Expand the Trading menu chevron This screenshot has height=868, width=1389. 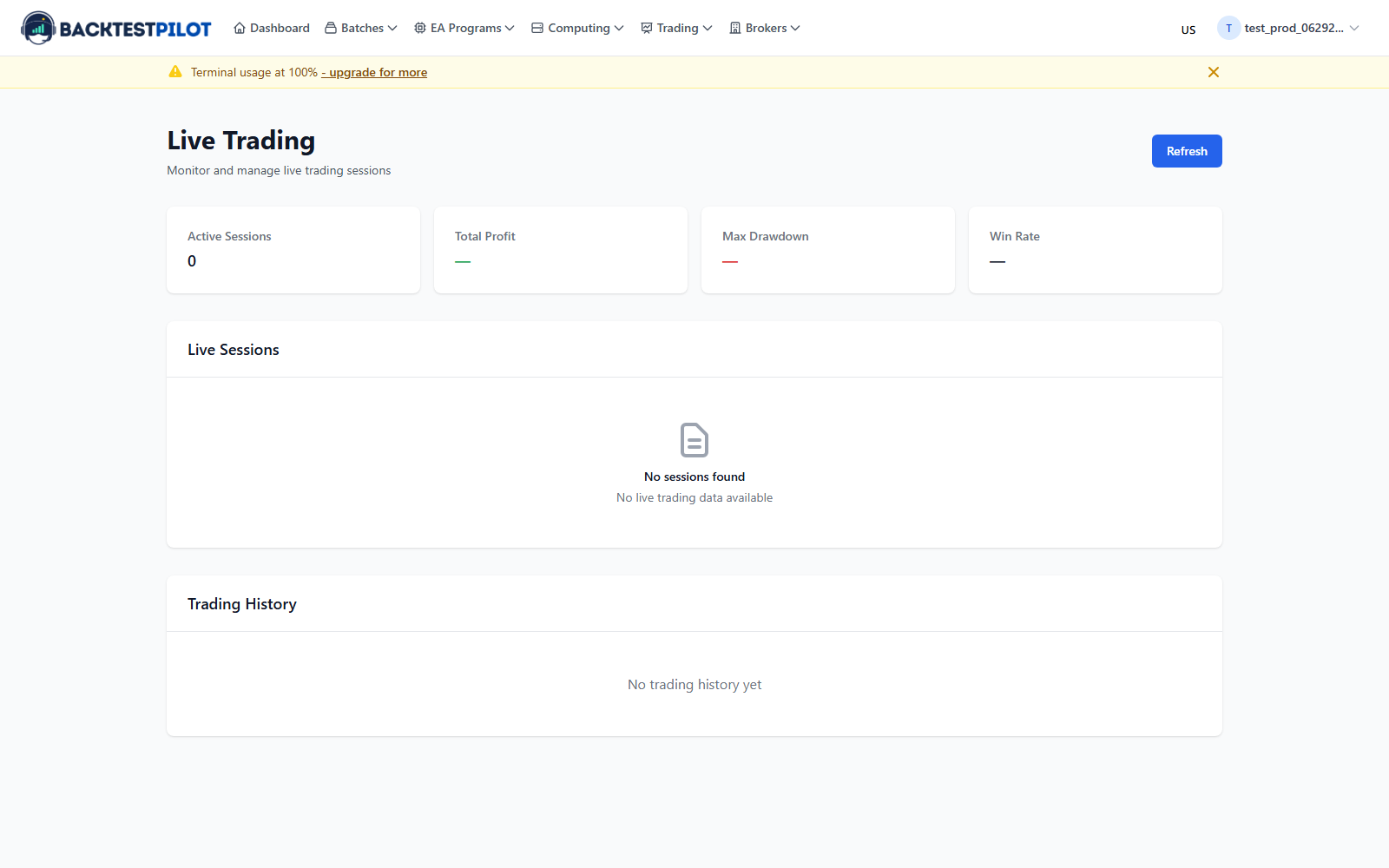708,28
